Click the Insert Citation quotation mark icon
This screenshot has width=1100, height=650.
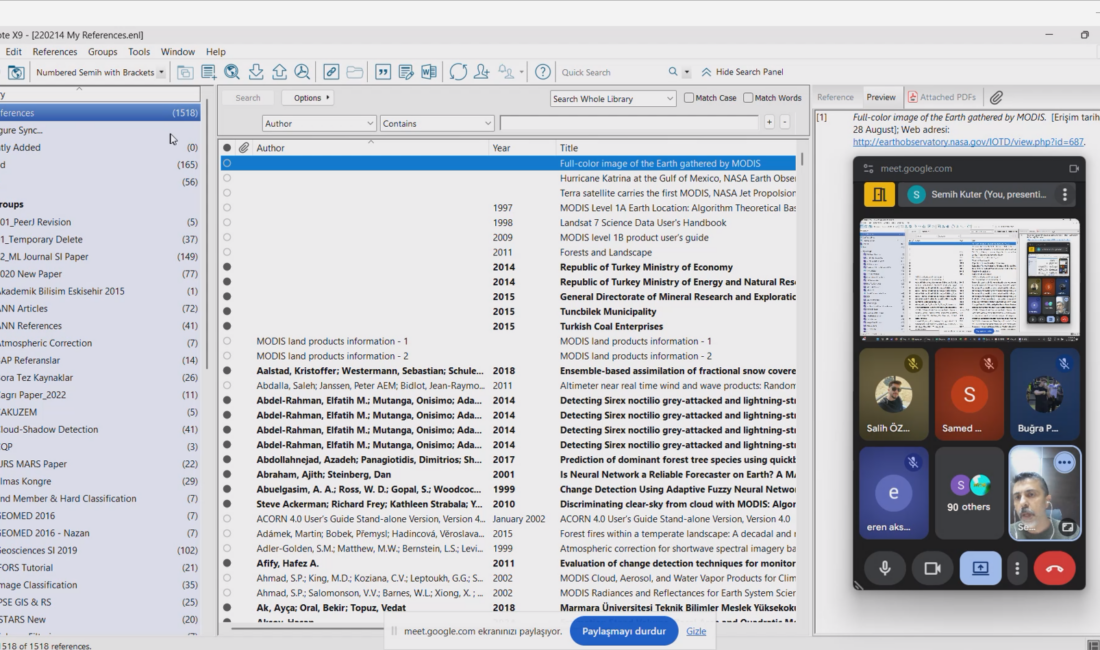point(382,72)
